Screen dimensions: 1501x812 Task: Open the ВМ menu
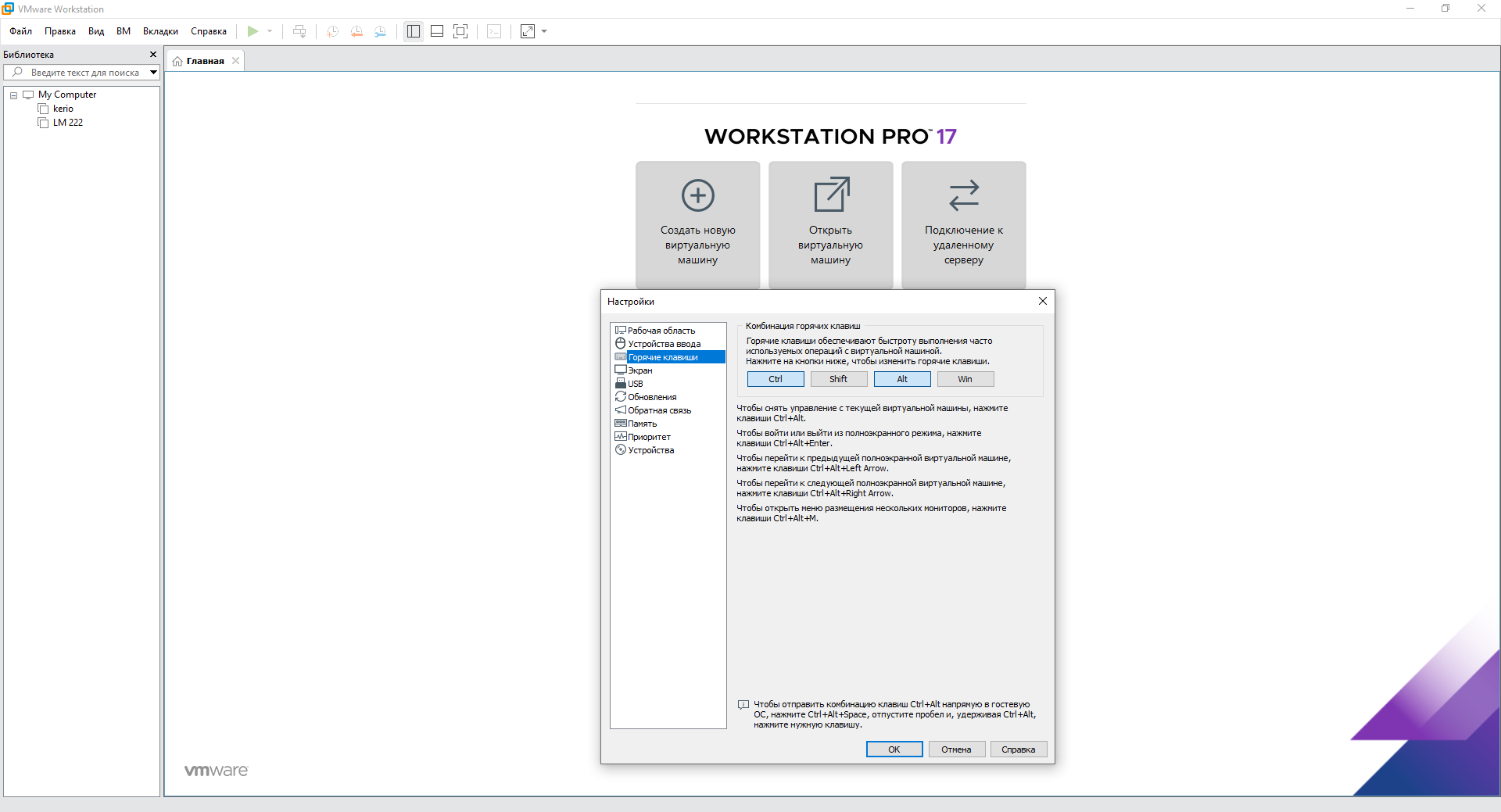(124, 31)
